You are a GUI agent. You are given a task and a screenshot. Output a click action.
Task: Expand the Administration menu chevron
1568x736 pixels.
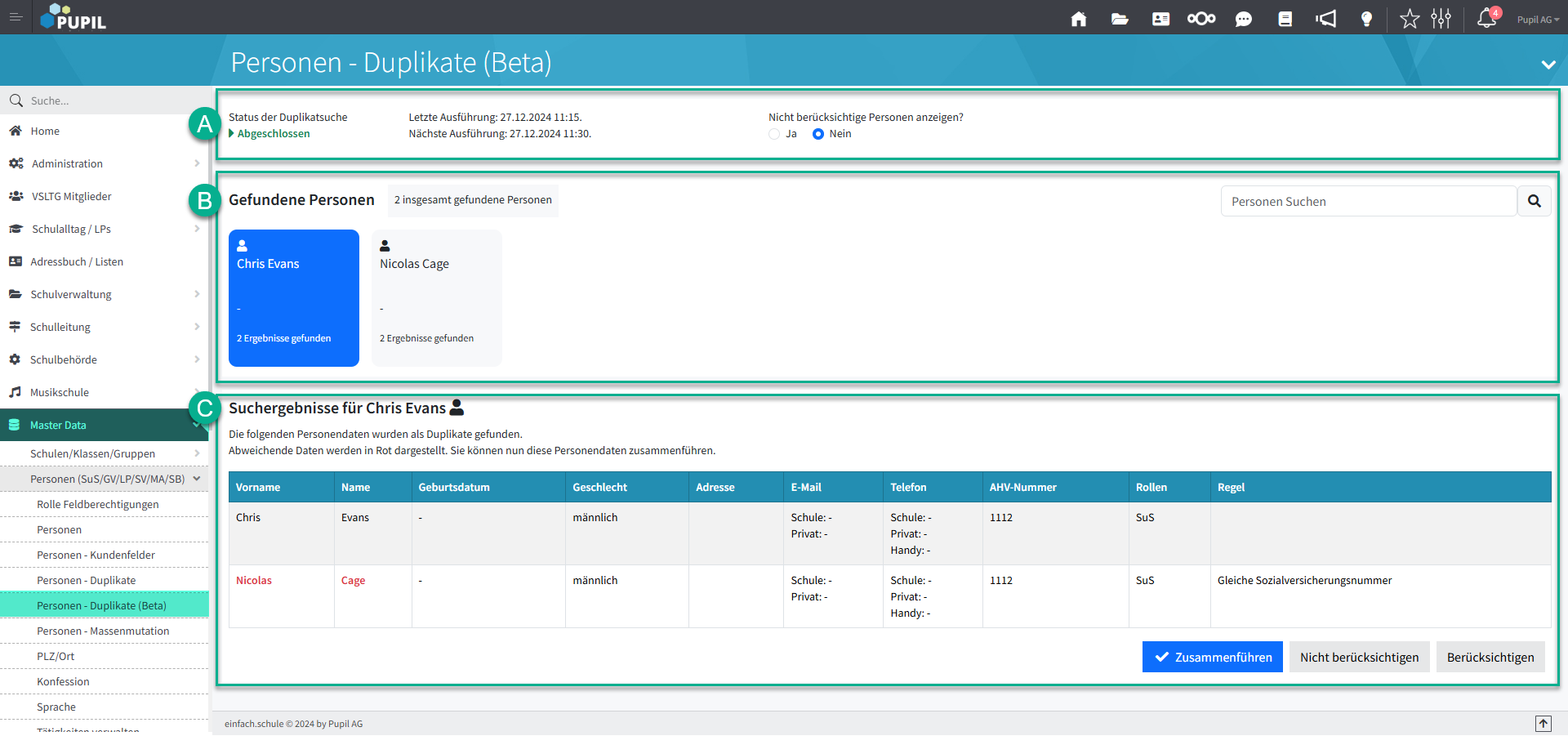(x=197, y=163)
